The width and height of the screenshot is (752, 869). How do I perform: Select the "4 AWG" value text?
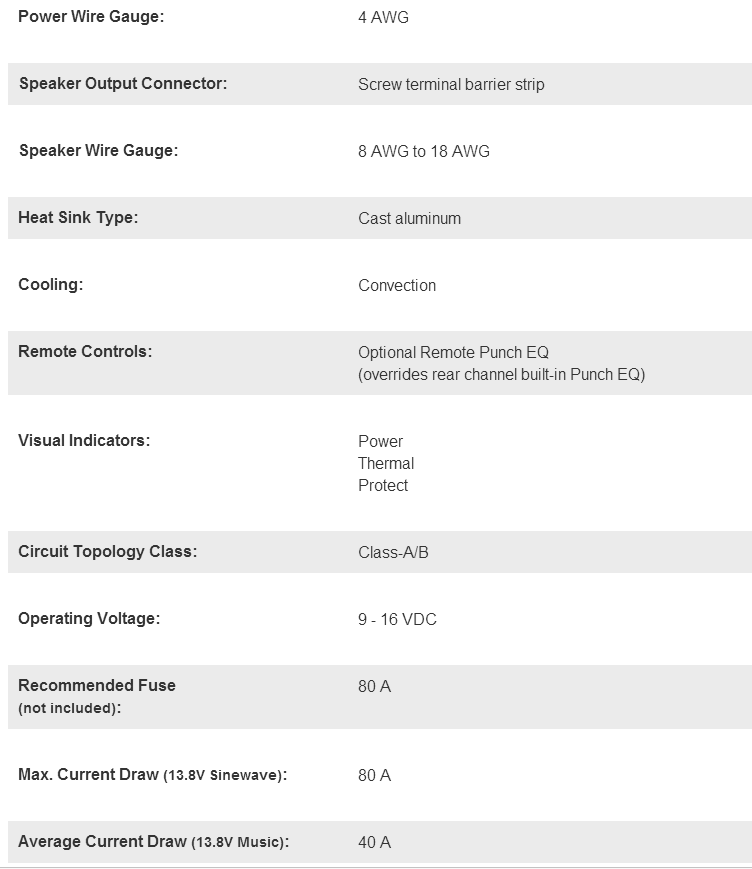[383, 18]
